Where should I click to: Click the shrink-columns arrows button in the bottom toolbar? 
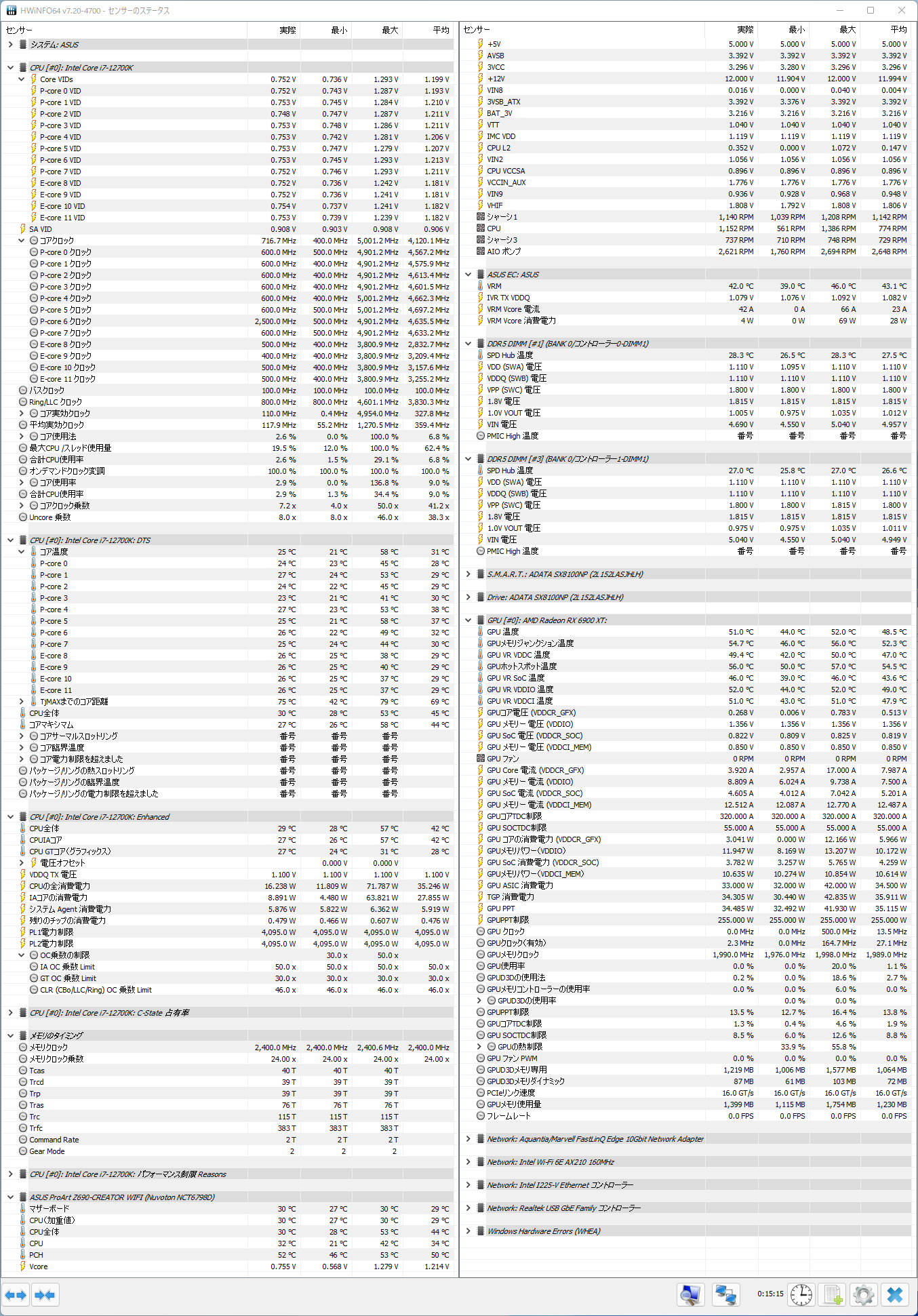pos(45,1295)
